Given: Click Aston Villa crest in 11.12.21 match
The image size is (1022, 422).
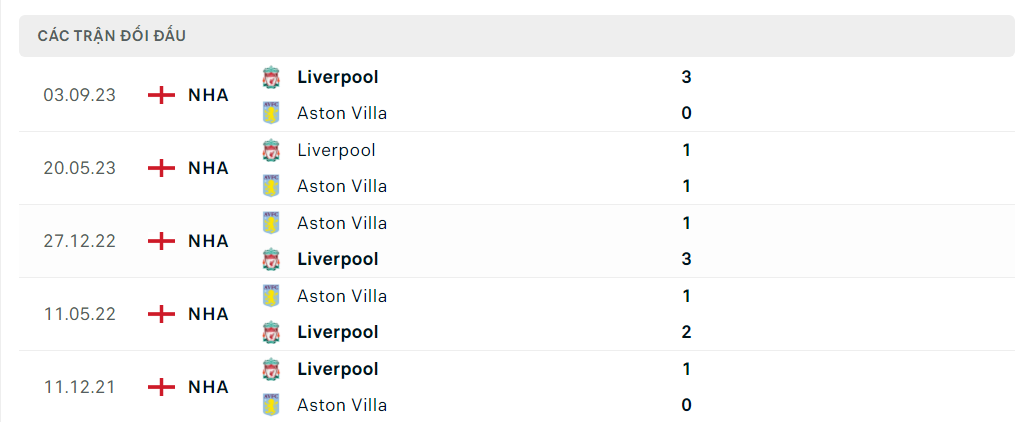Looking at the screenshot, I should [x=271, y=405].
